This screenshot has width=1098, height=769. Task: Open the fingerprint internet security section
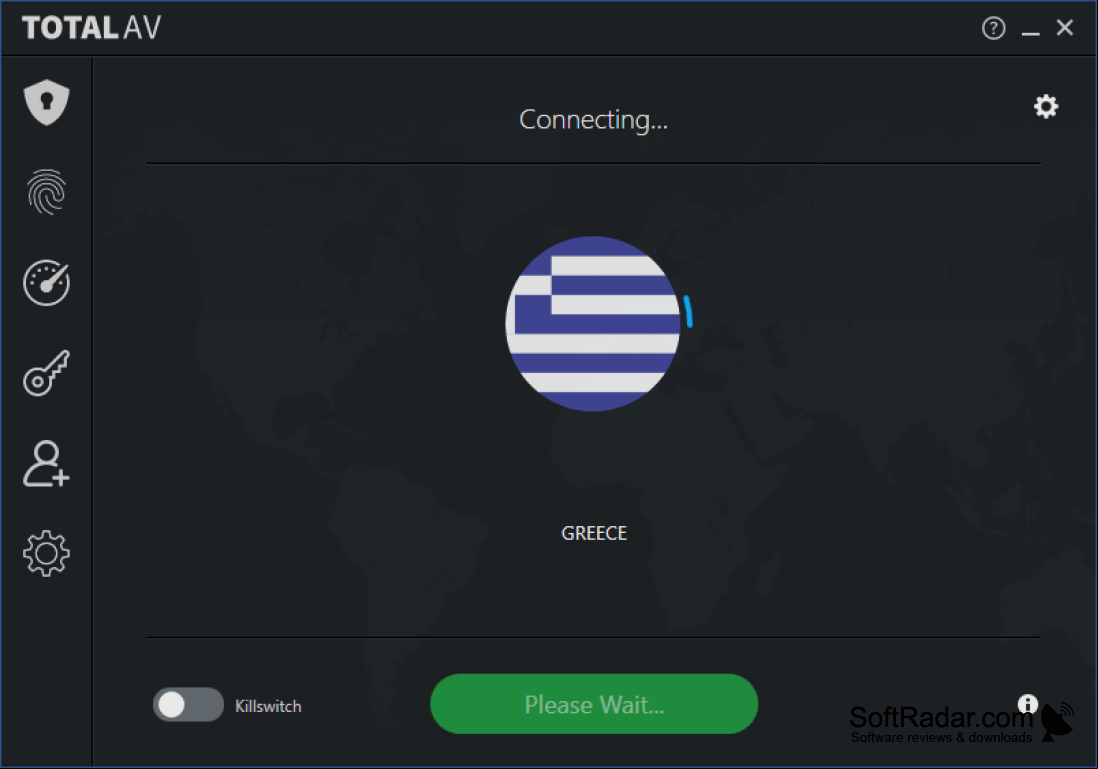46,192
